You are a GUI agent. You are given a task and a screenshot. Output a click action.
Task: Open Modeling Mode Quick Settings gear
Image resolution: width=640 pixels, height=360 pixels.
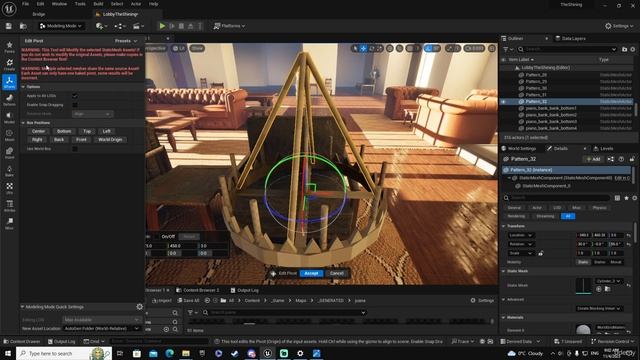[x=140, y=307]
